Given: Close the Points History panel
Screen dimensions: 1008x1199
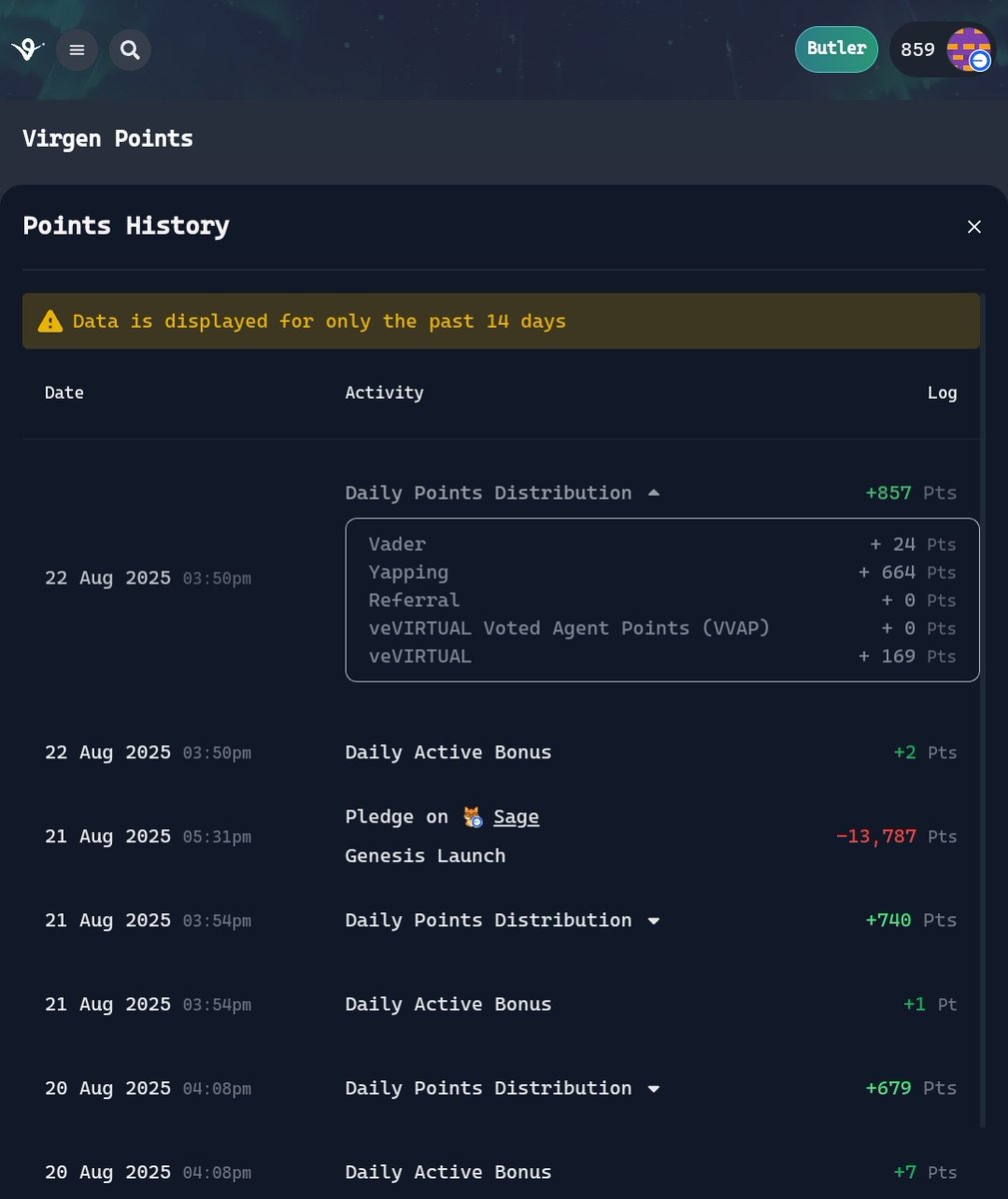Looking at the screenshot, I should point(974,227).
